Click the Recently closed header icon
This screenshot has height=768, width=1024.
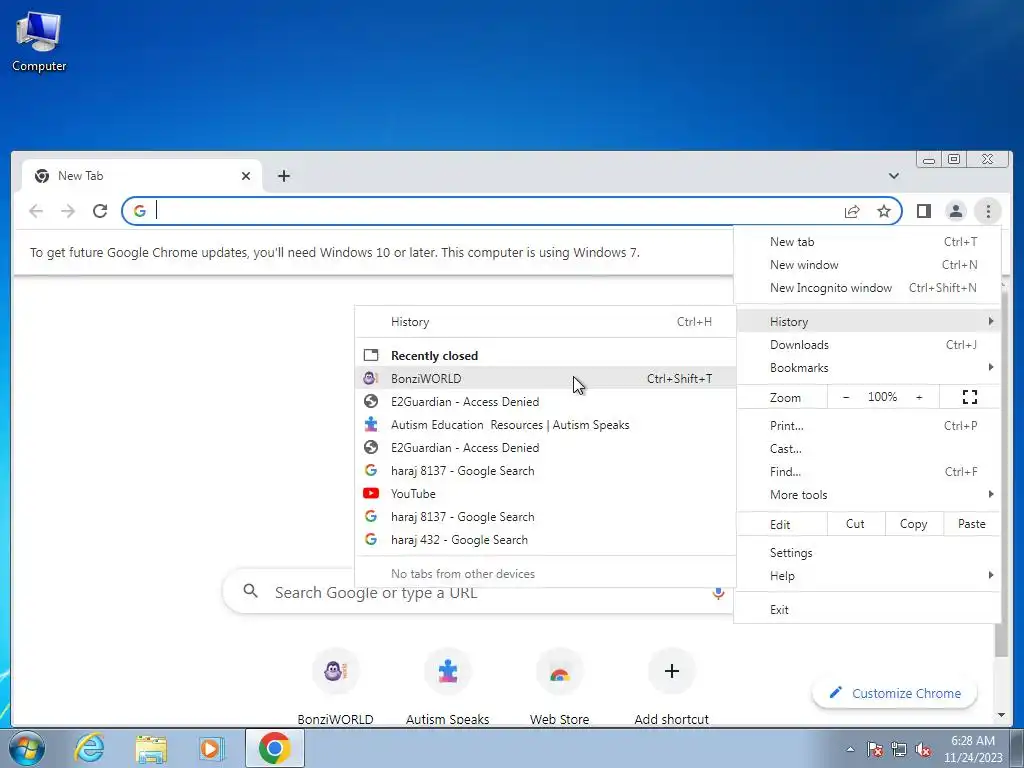click(371, 355)
